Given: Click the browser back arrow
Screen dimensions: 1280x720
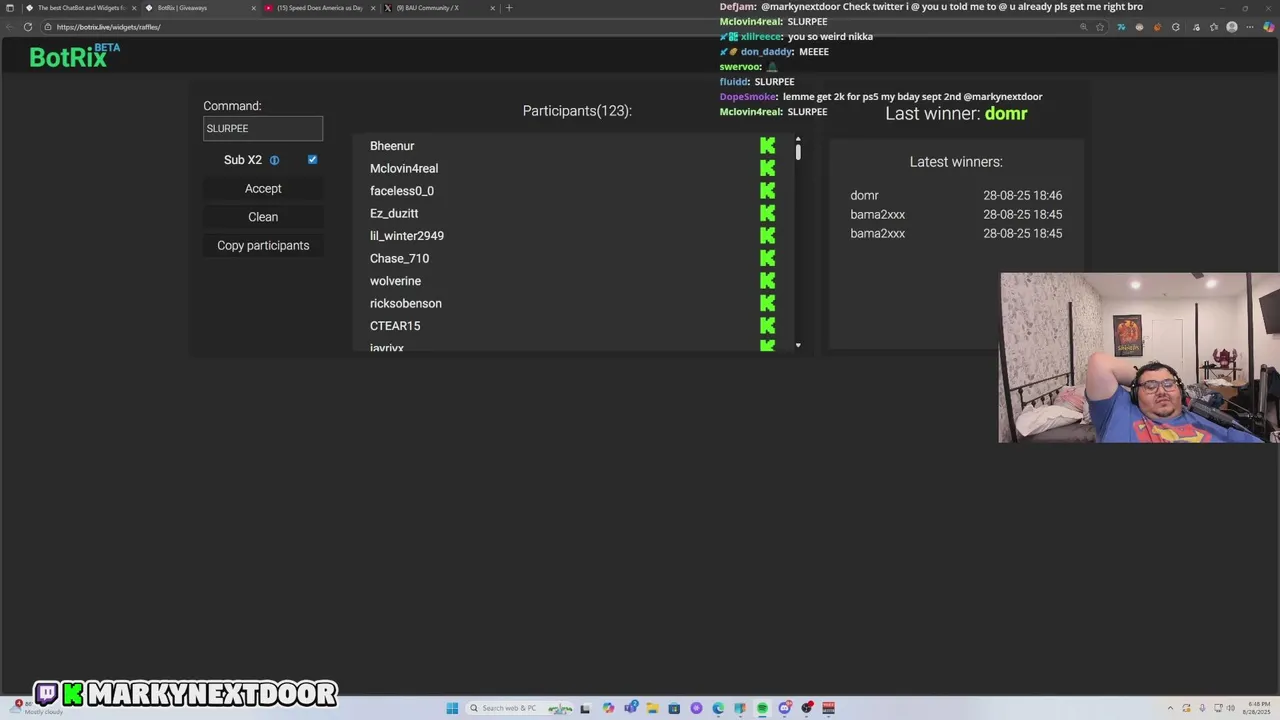Looking at the screenshot, I should 10,27.
